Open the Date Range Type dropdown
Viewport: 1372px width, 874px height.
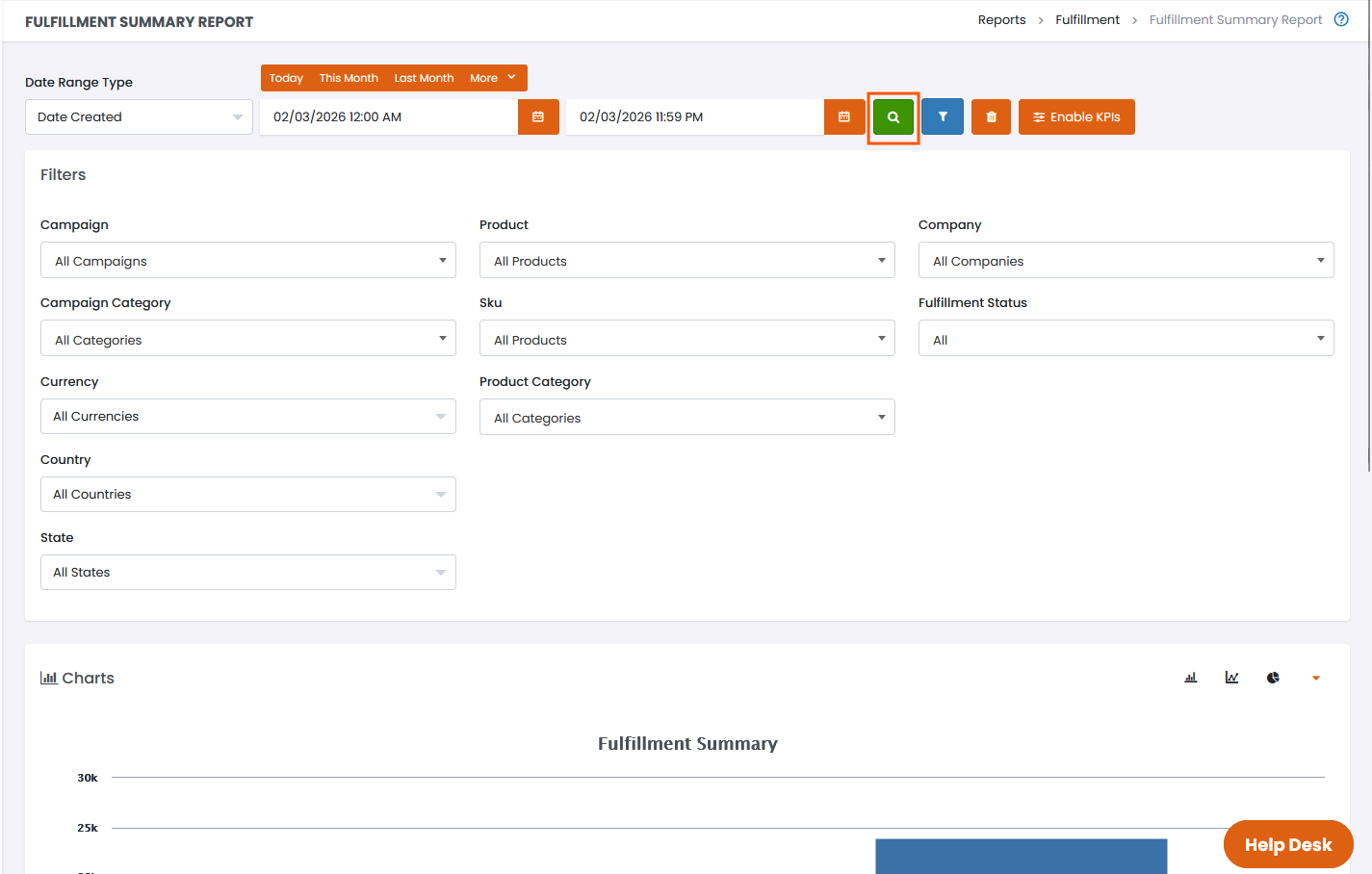(x=139, y=117)
